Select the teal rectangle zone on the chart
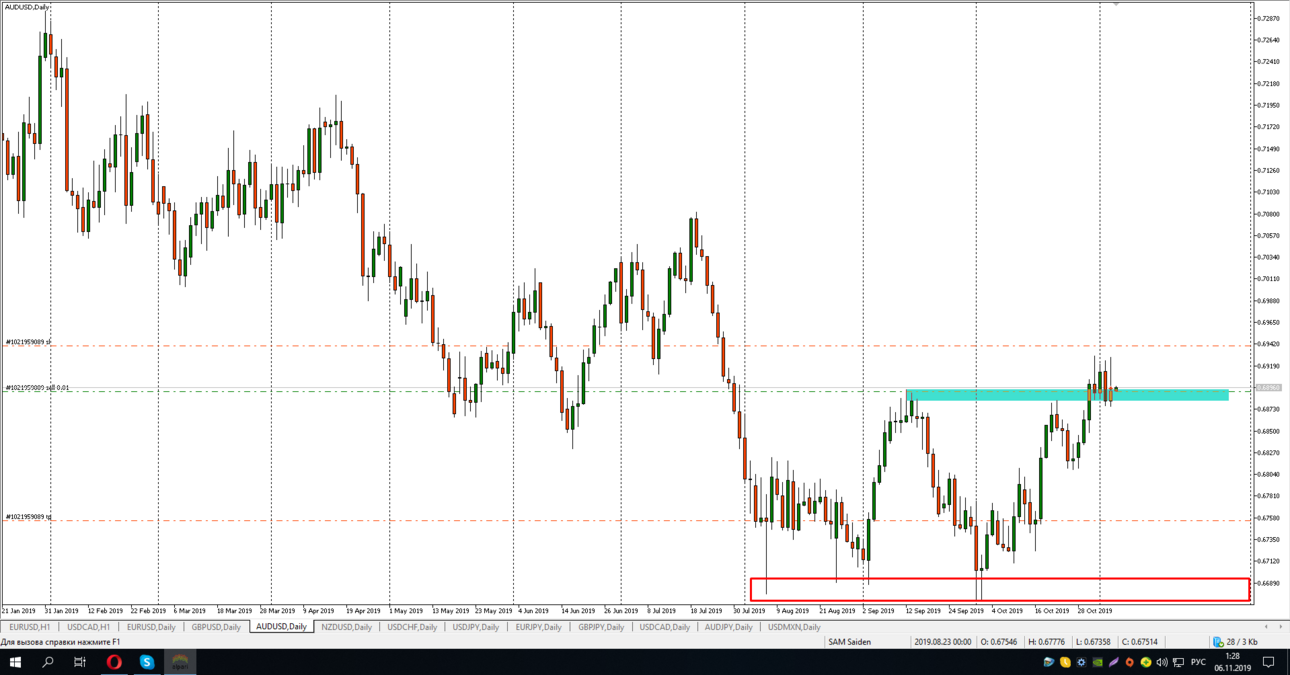Viewport: 1290px width, 675px height. 1068,395
